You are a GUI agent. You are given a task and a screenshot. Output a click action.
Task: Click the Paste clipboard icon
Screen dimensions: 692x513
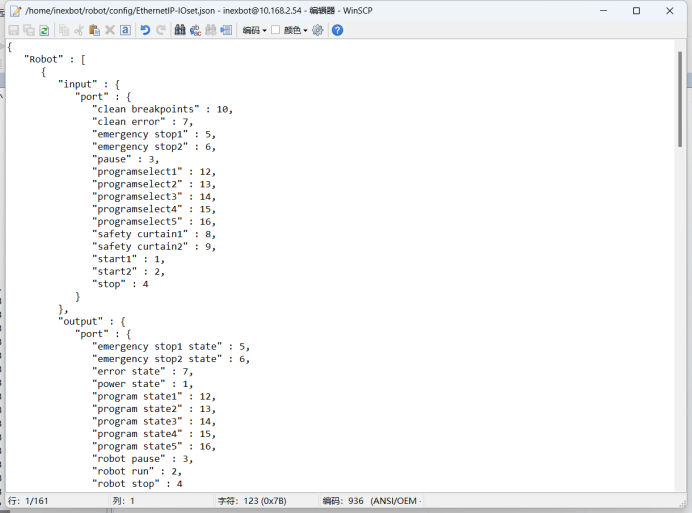pos(94,30)
